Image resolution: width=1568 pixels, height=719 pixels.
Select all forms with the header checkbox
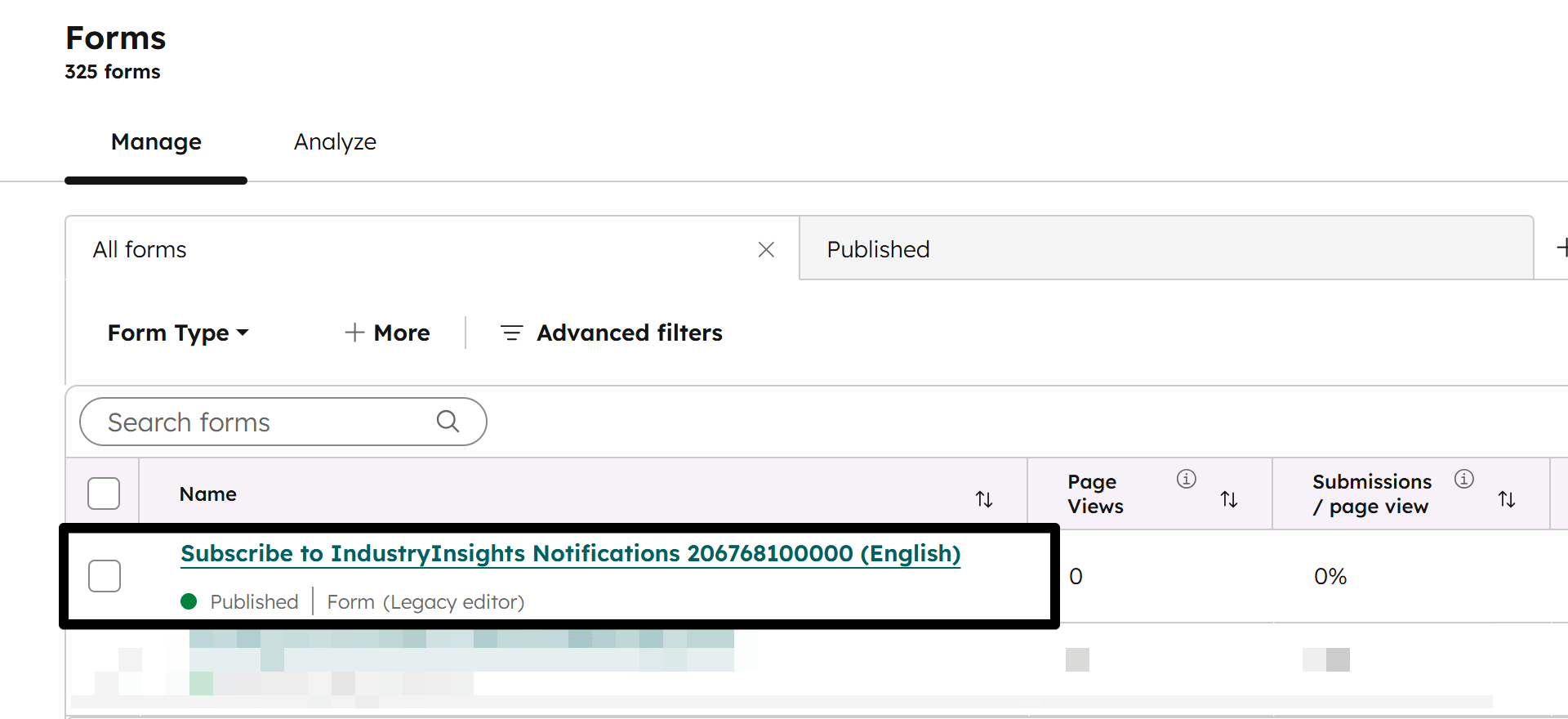104,493
